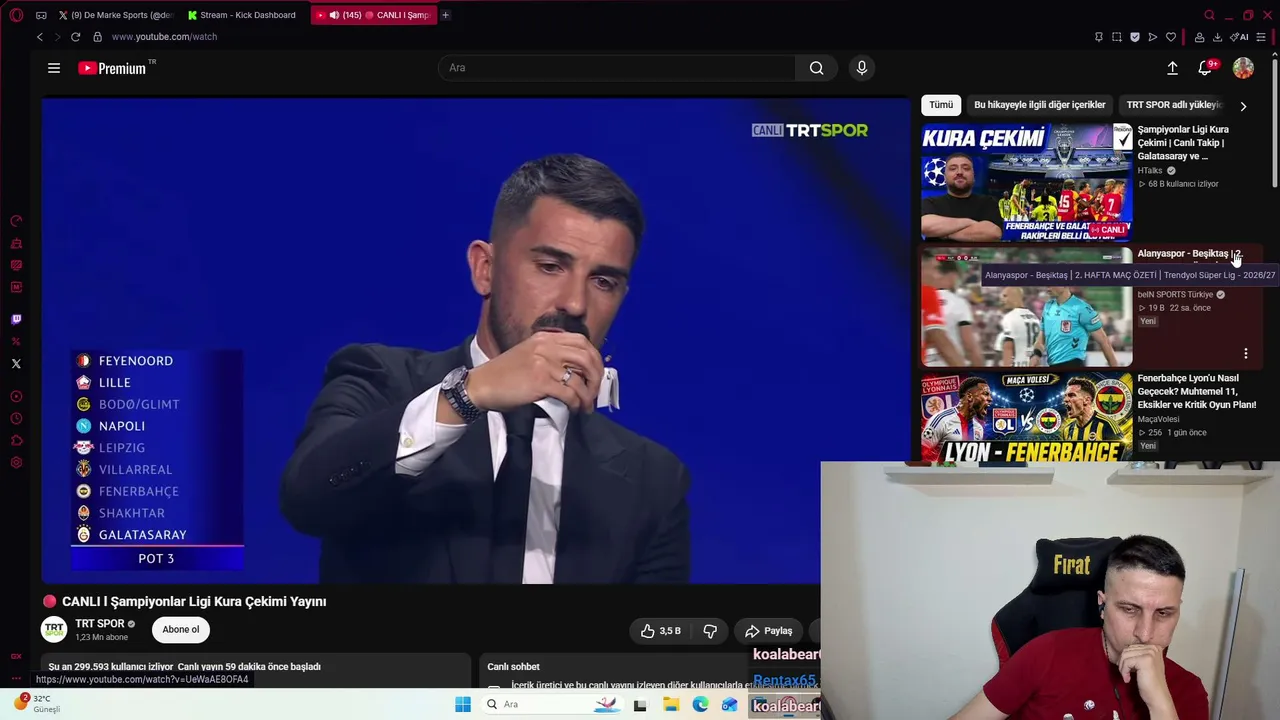Click the YouTube search magnifier button

(x=817, y=68)
